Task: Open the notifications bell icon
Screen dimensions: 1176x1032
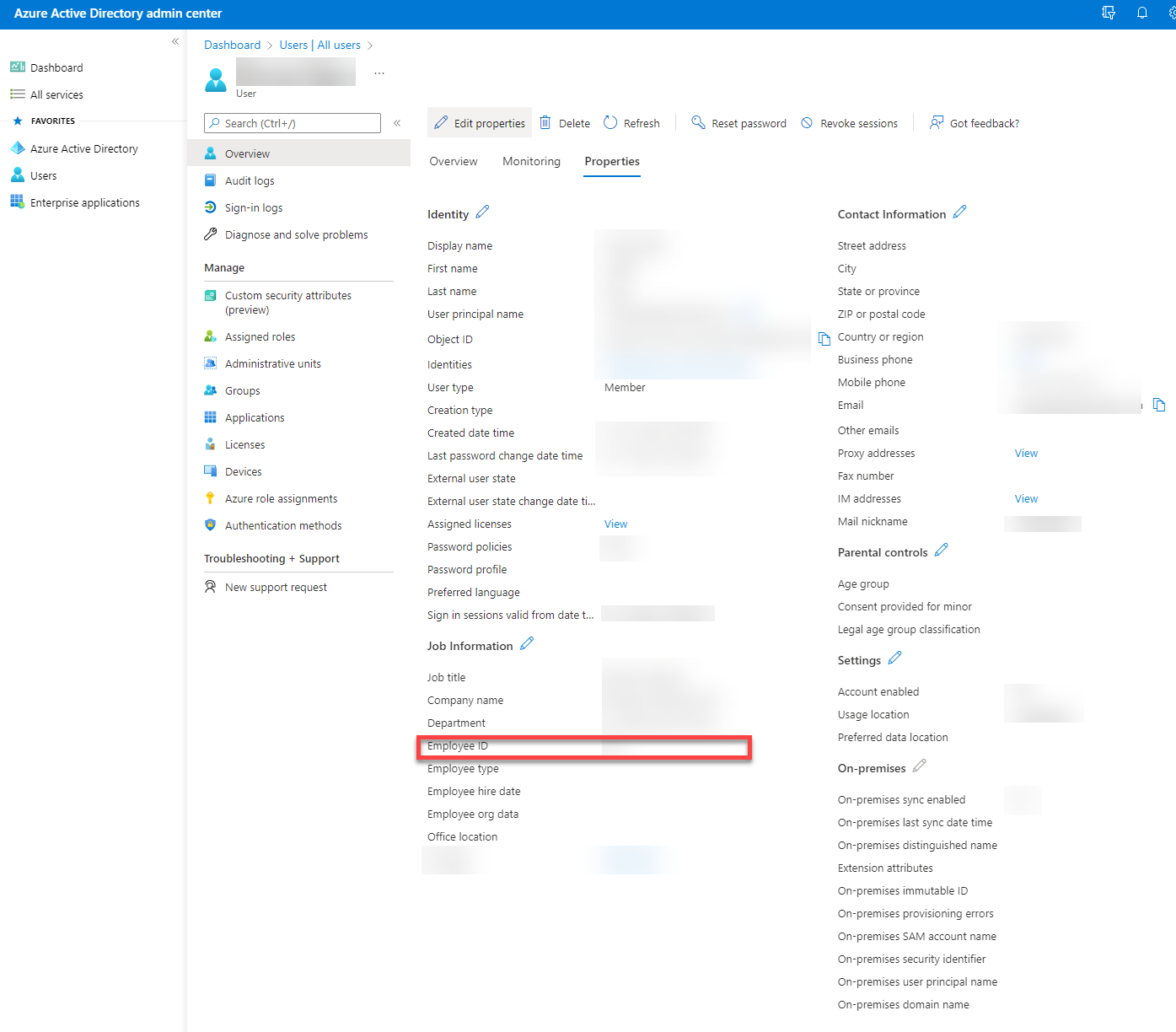Action: pos(1142,13)
